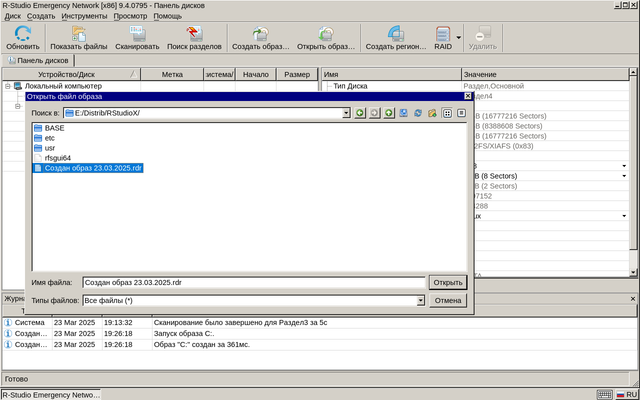Click the Локальный компьютер computer icon
The image size is (640, 400).
[x=18, y=86]
